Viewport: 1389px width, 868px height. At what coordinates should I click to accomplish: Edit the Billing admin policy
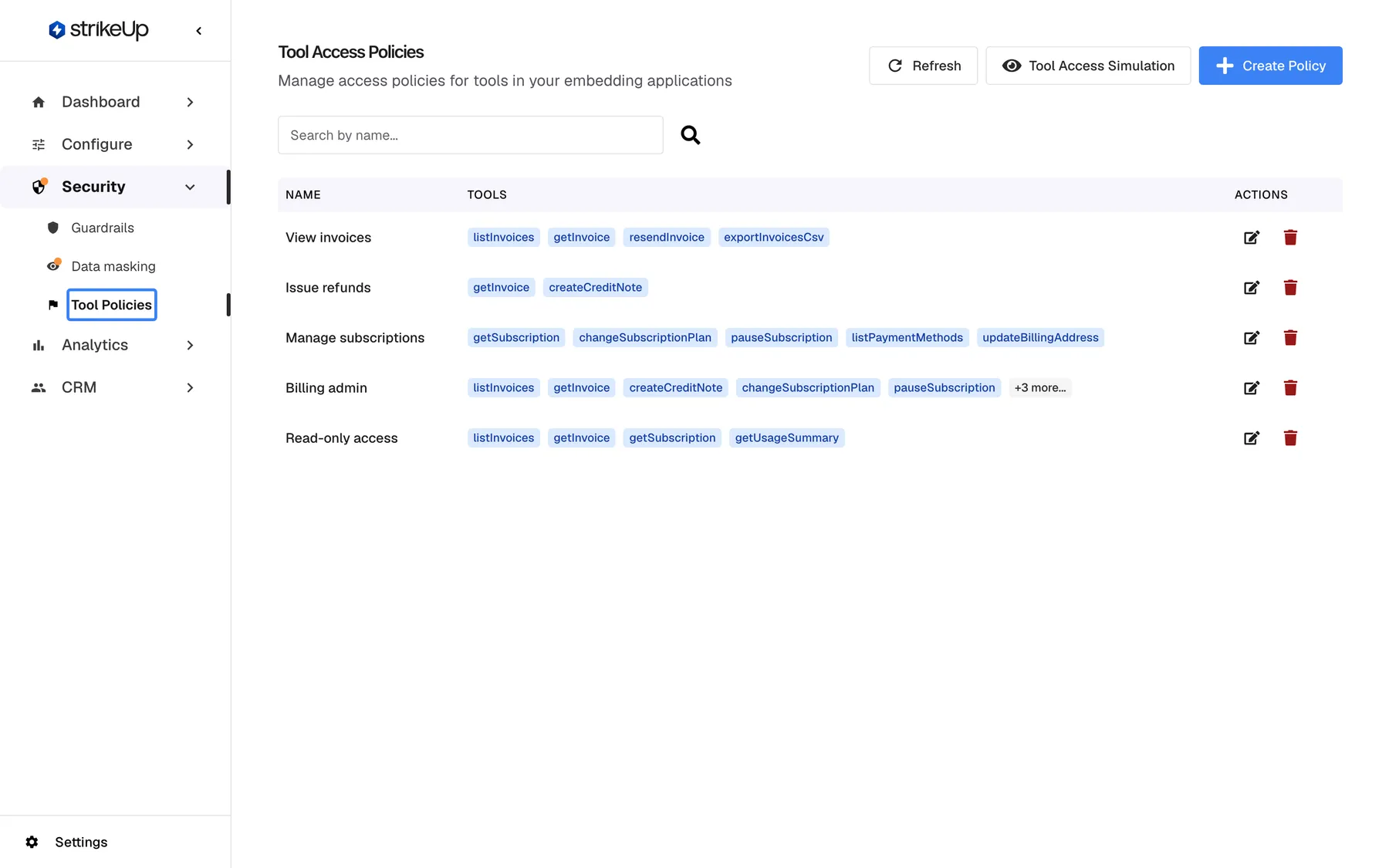(x=1252, y=388)
